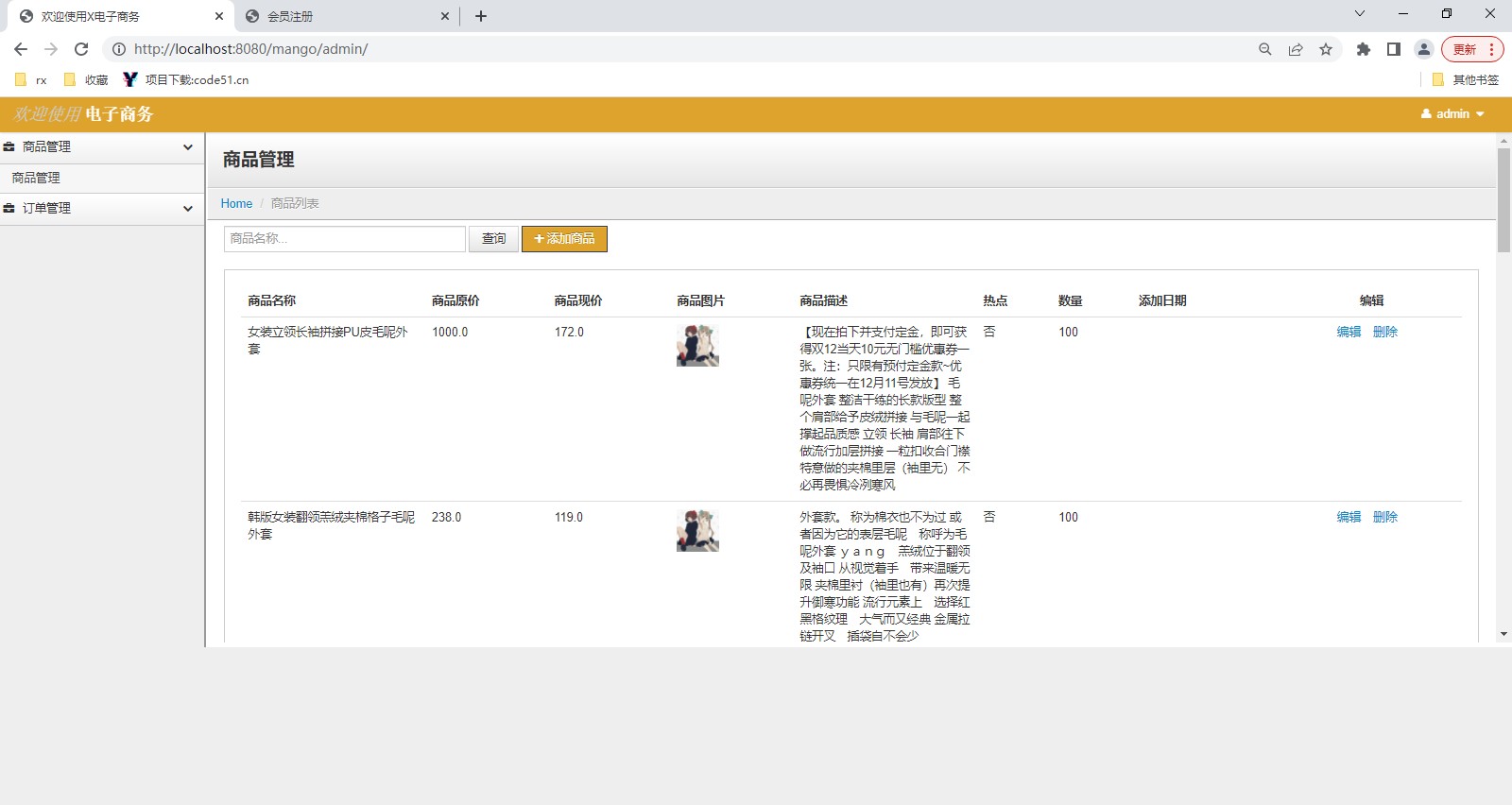Open the 项目下载:code51.cn bookmark
Image resolution: width=1512 pixels, height=805 pixels.
[186, 80]
